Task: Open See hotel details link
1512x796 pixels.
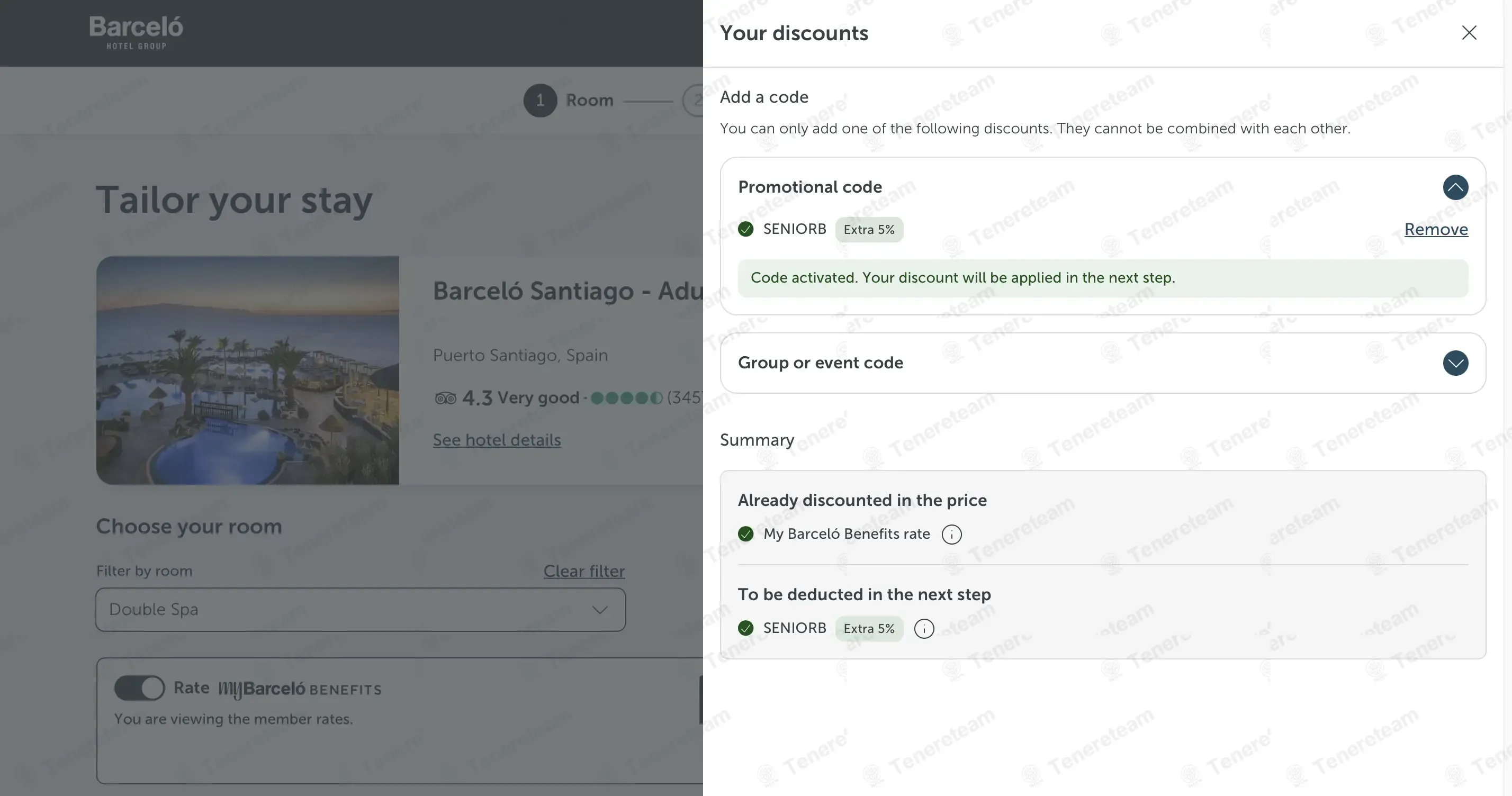Action: [497, 440]
